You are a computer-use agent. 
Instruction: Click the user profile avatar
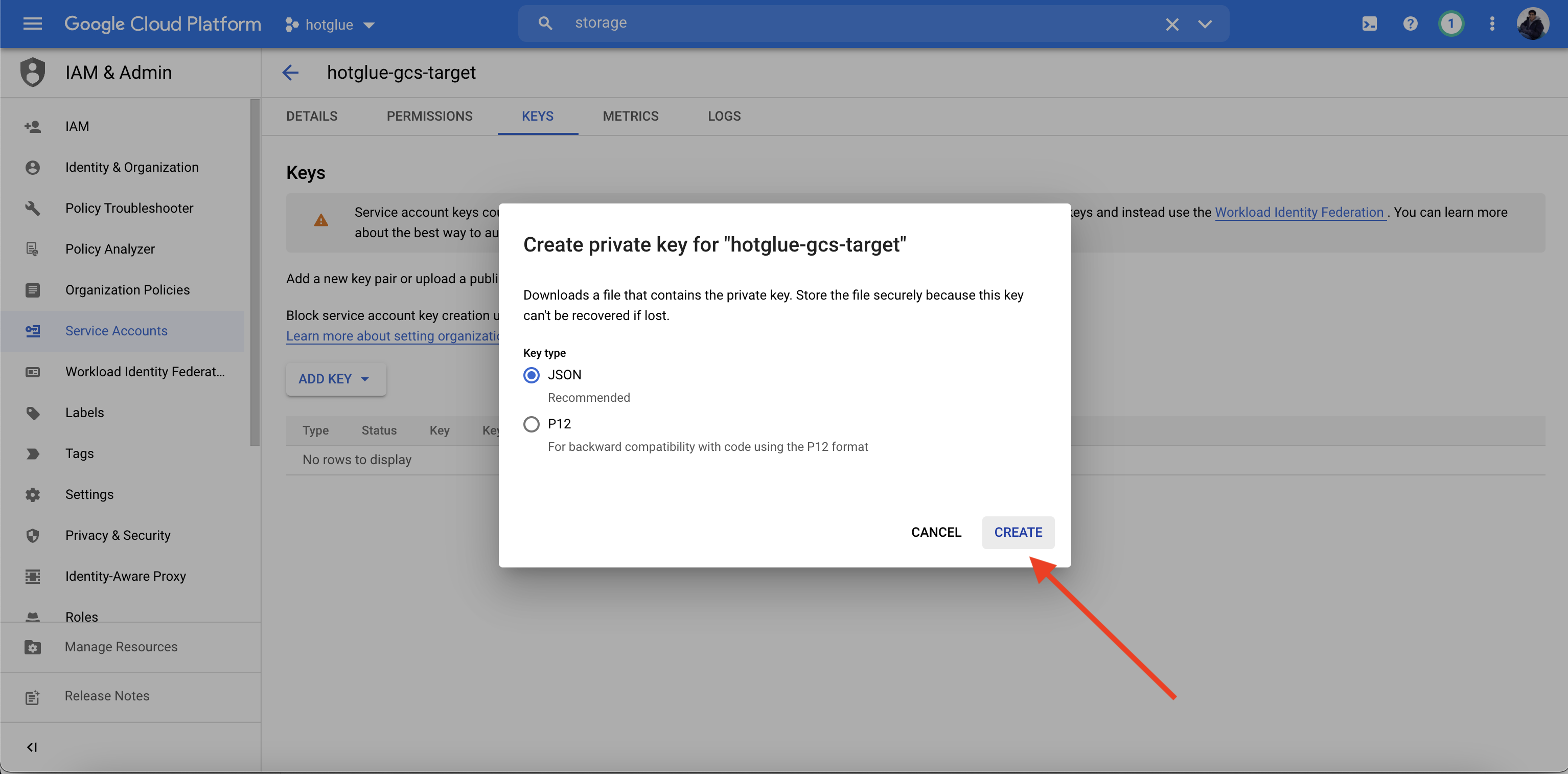point(1532,24)
